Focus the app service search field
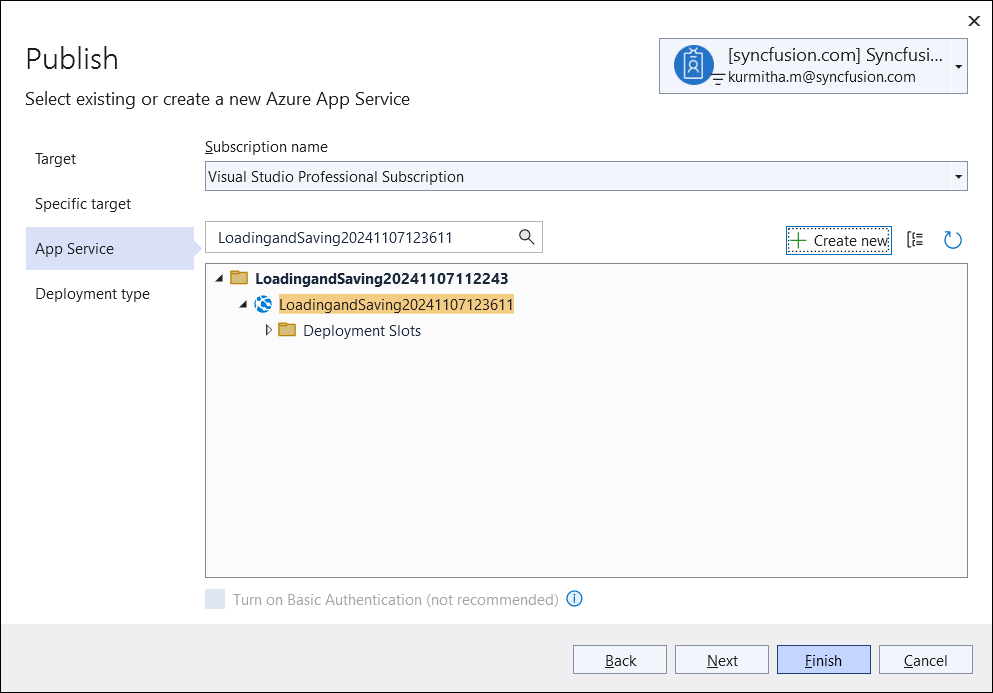The image size is (993, 693). (x=364, y=238)
